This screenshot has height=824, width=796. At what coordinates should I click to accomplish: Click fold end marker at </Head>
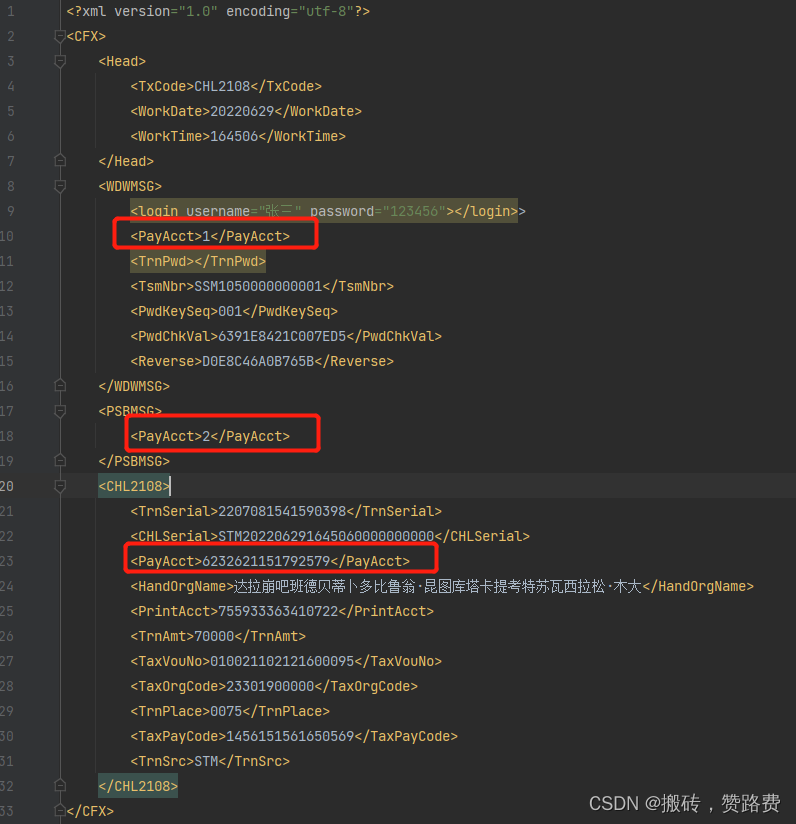click(60, 161)
